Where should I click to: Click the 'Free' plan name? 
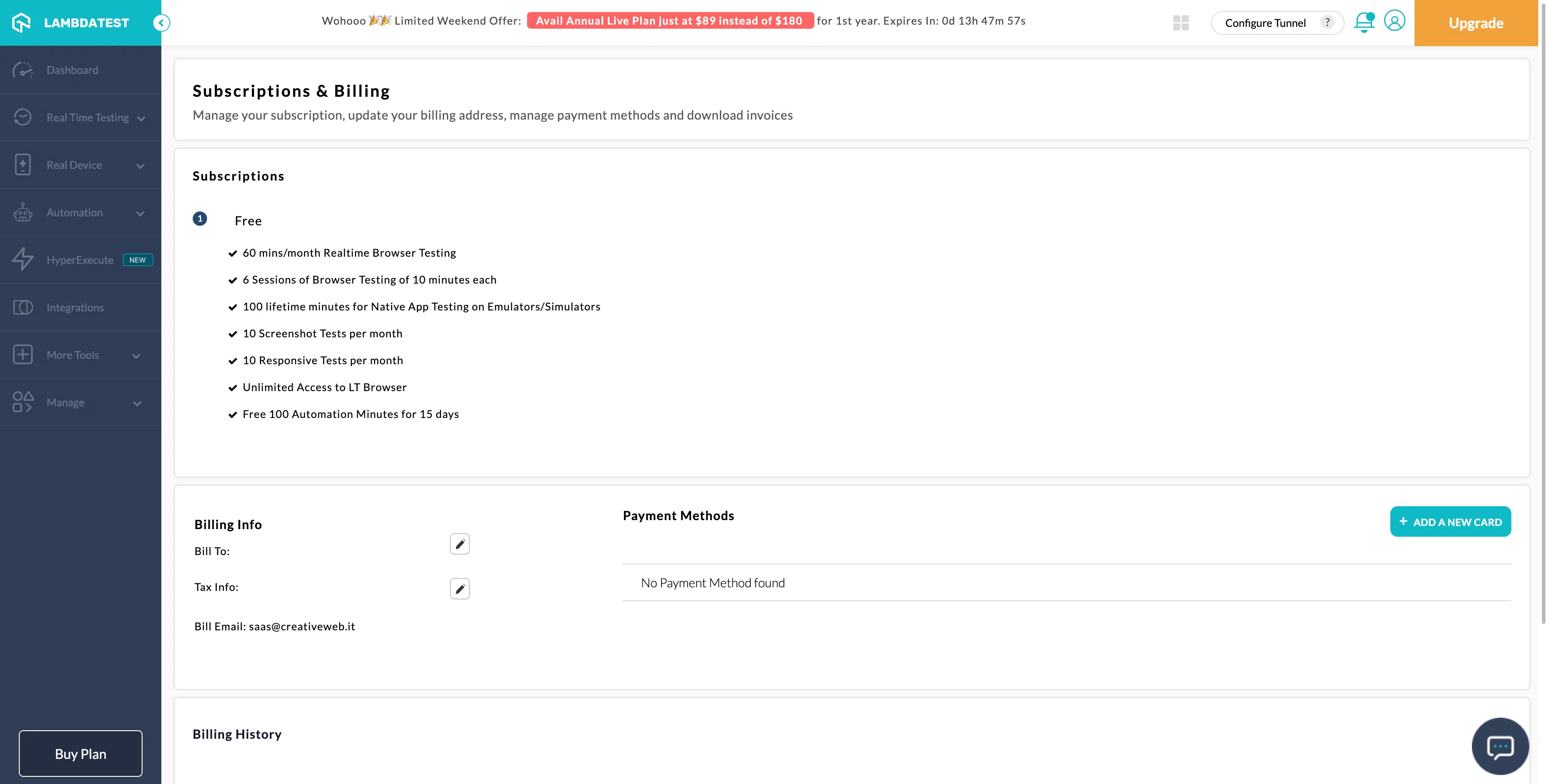coord(248,221)
